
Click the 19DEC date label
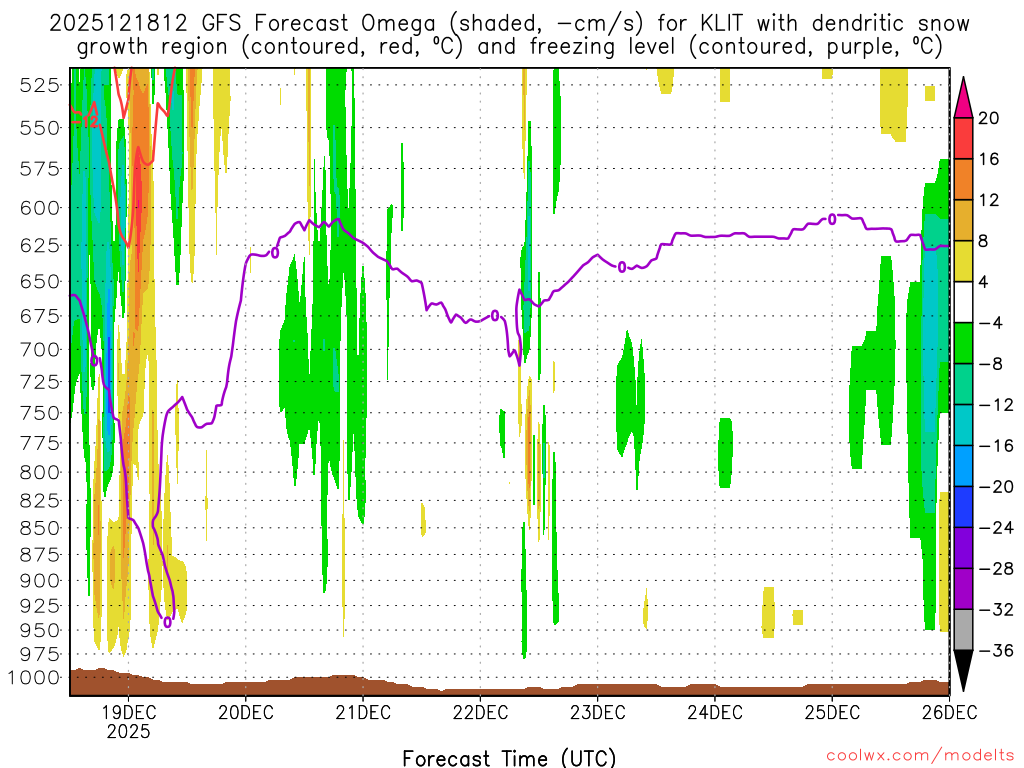point(128,712)
